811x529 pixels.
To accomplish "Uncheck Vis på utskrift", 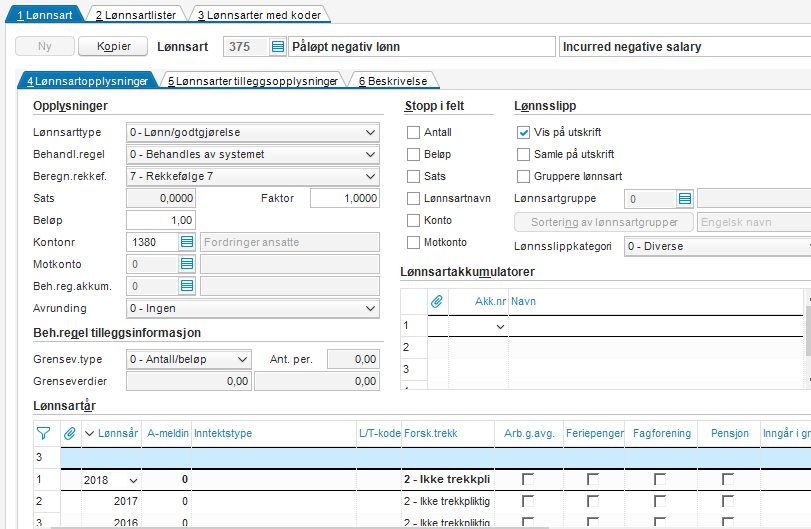I will click(x=523, y=132).
